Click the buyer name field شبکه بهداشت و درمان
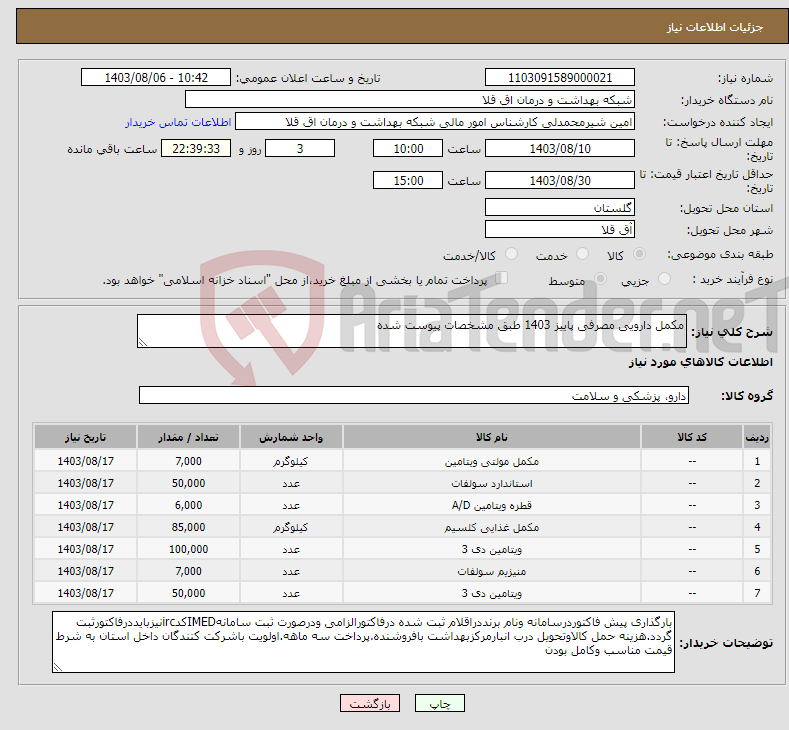Viewport: 789px width, 730px height. [x=410, y=100]
